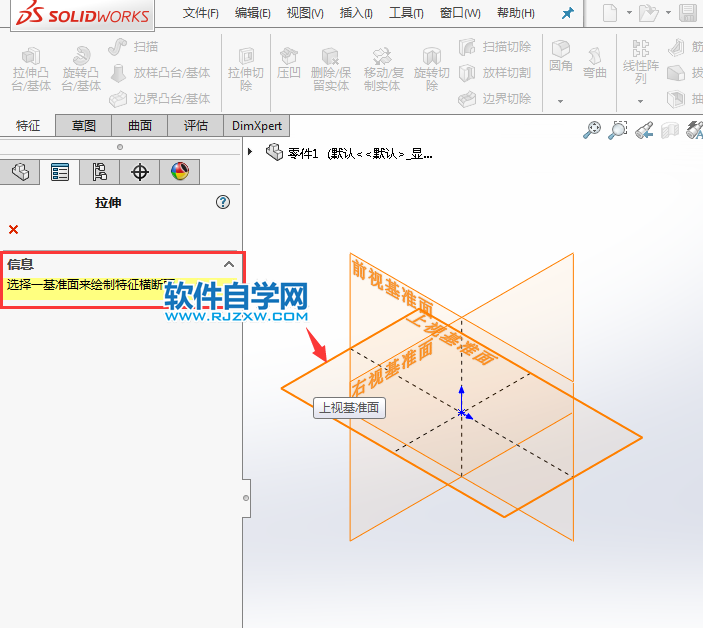Open the 视图(V) menu

click(305, 13)
